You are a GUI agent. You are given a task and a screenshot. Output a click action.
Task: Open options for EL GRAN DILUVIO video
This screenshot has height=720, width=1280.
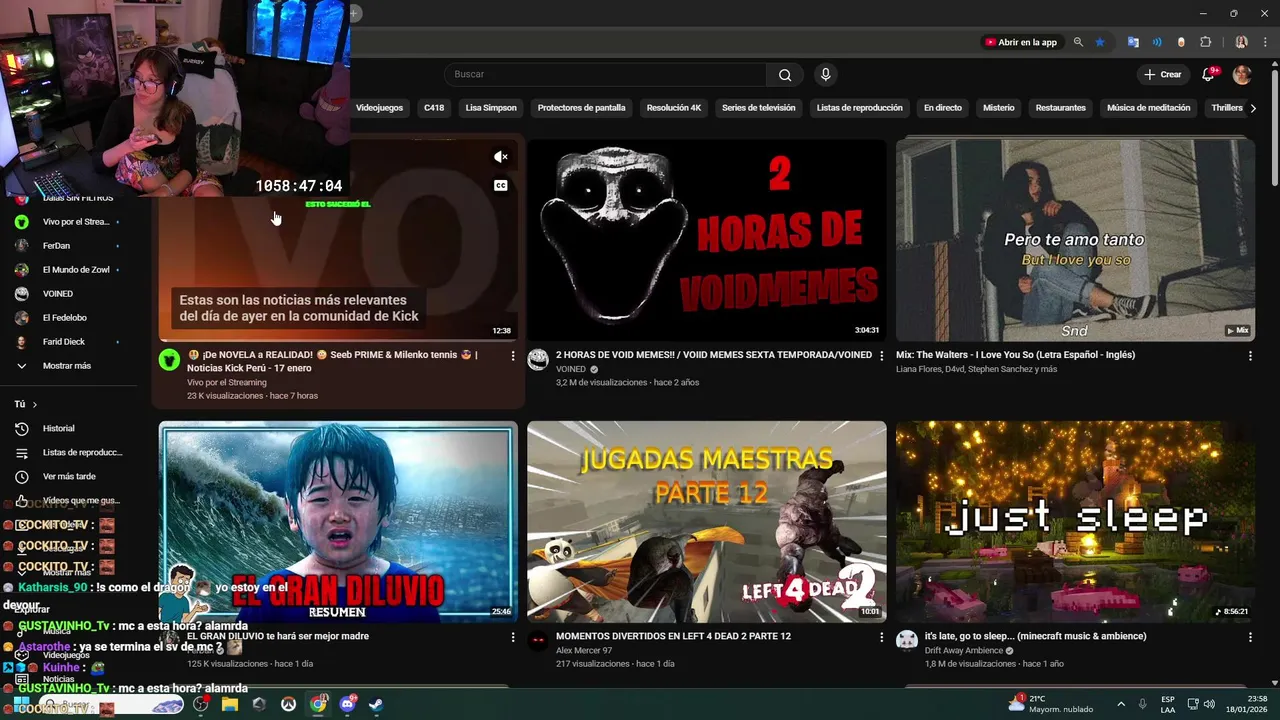pos(513,637)
